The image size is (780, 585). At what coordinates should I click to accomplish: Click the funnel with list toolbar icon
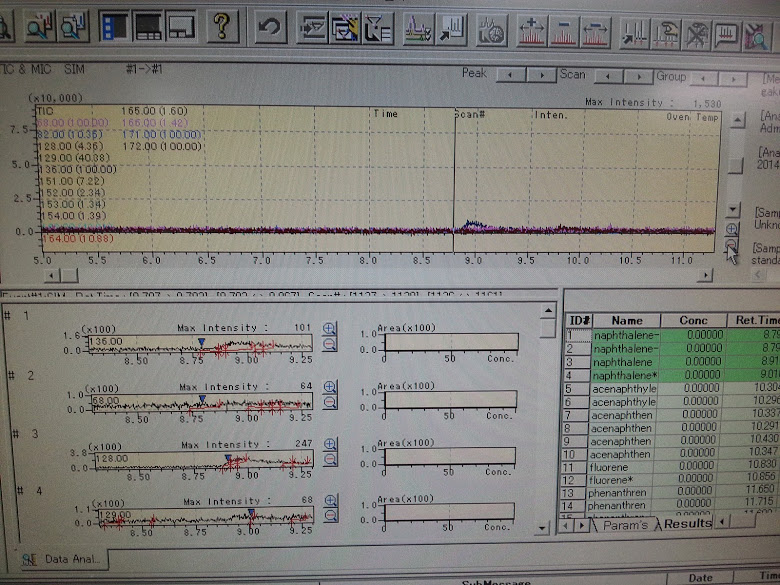tap(378, 28)
